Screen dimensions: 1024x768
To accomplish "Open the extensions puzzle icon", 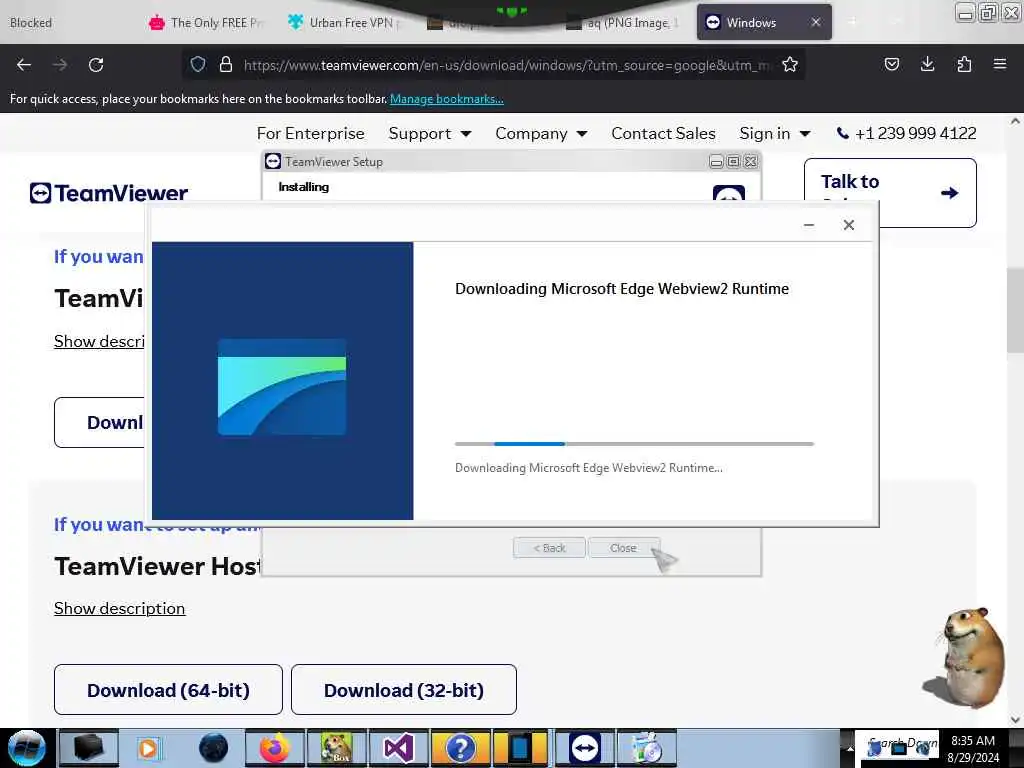I will click(964, 64).
